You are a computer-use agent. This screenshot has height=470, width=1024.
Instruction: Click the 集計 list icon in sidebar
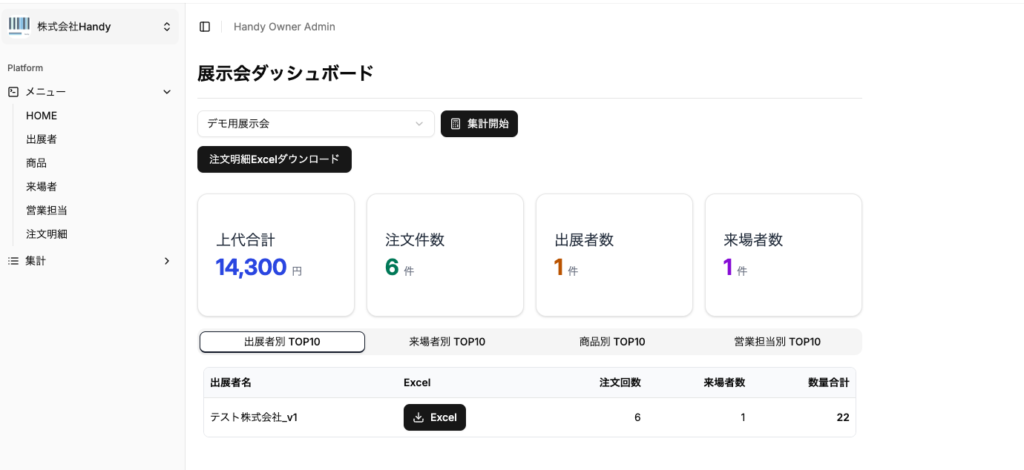(13, 261)
